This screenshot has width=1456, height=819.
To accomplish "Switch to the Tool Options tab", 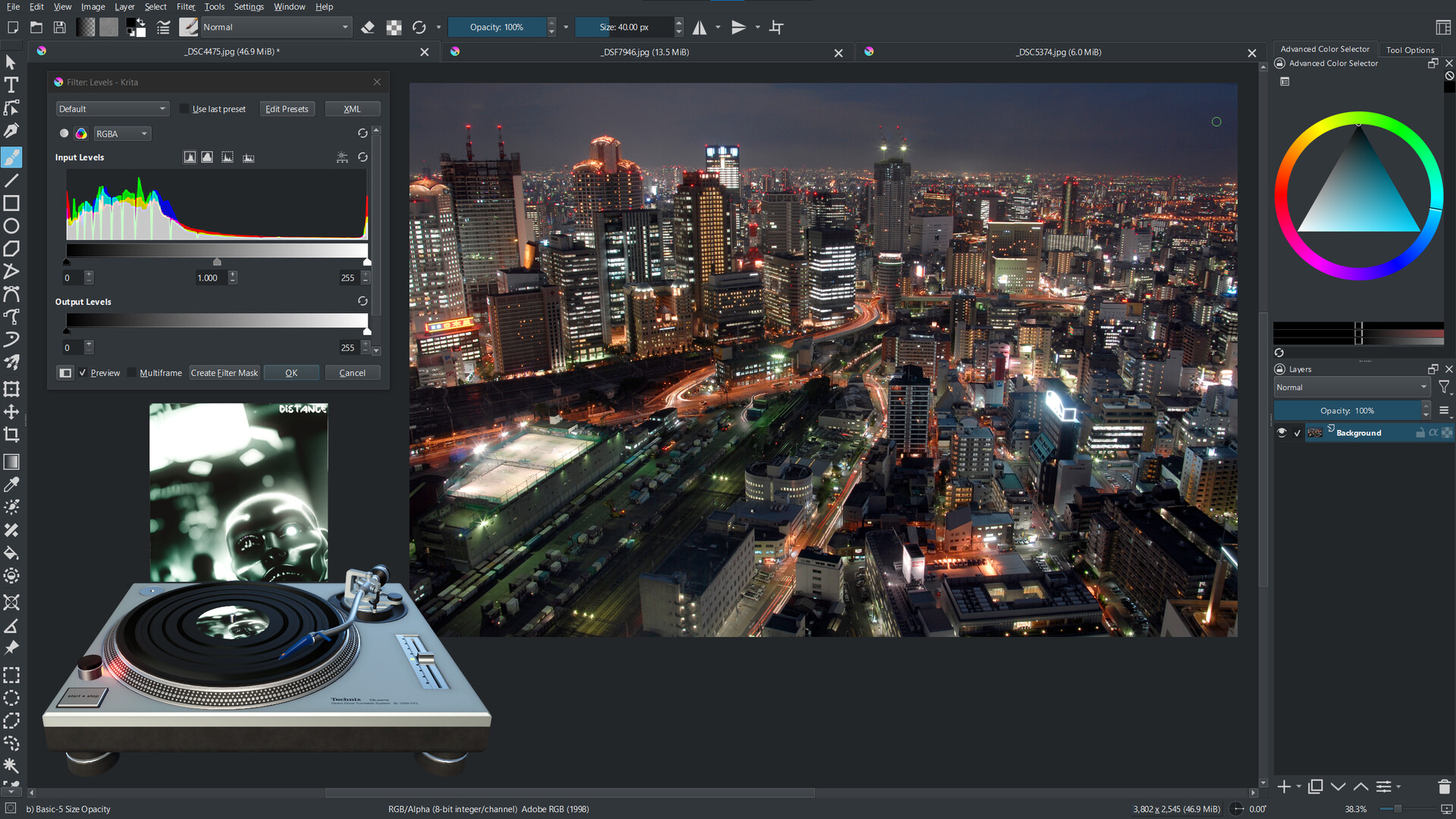I will coord(1410,49).
